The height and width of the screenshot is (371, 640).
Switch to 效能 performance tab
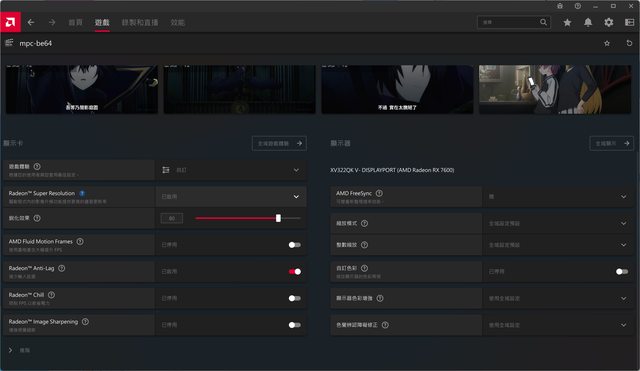coord(178,22)
